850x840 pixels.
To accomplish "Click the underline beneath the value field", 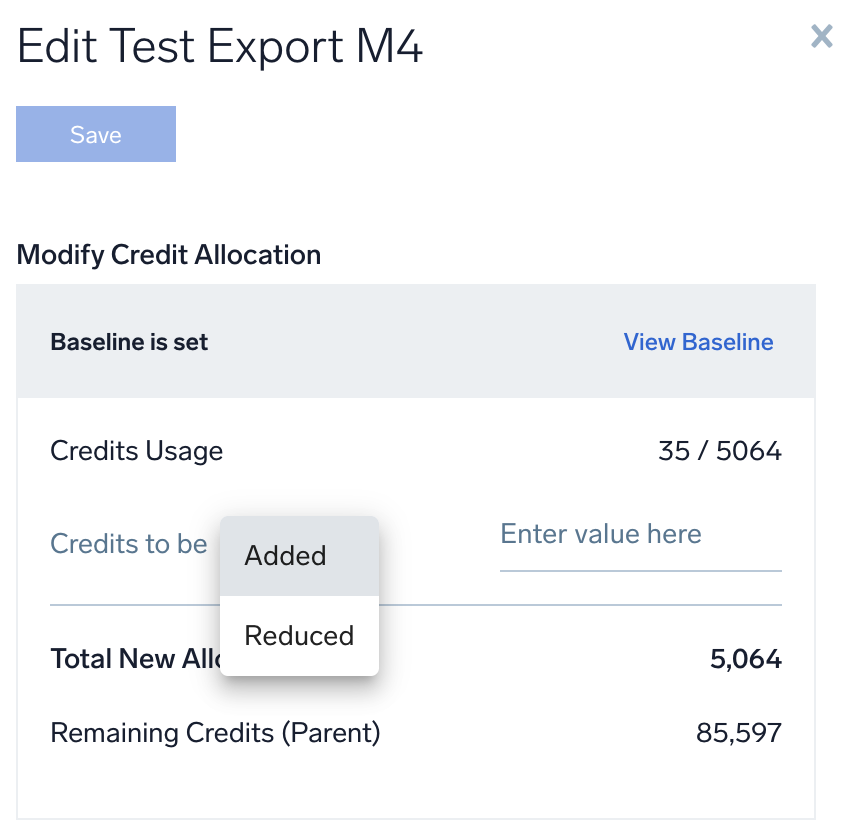I will pos(640,571).
